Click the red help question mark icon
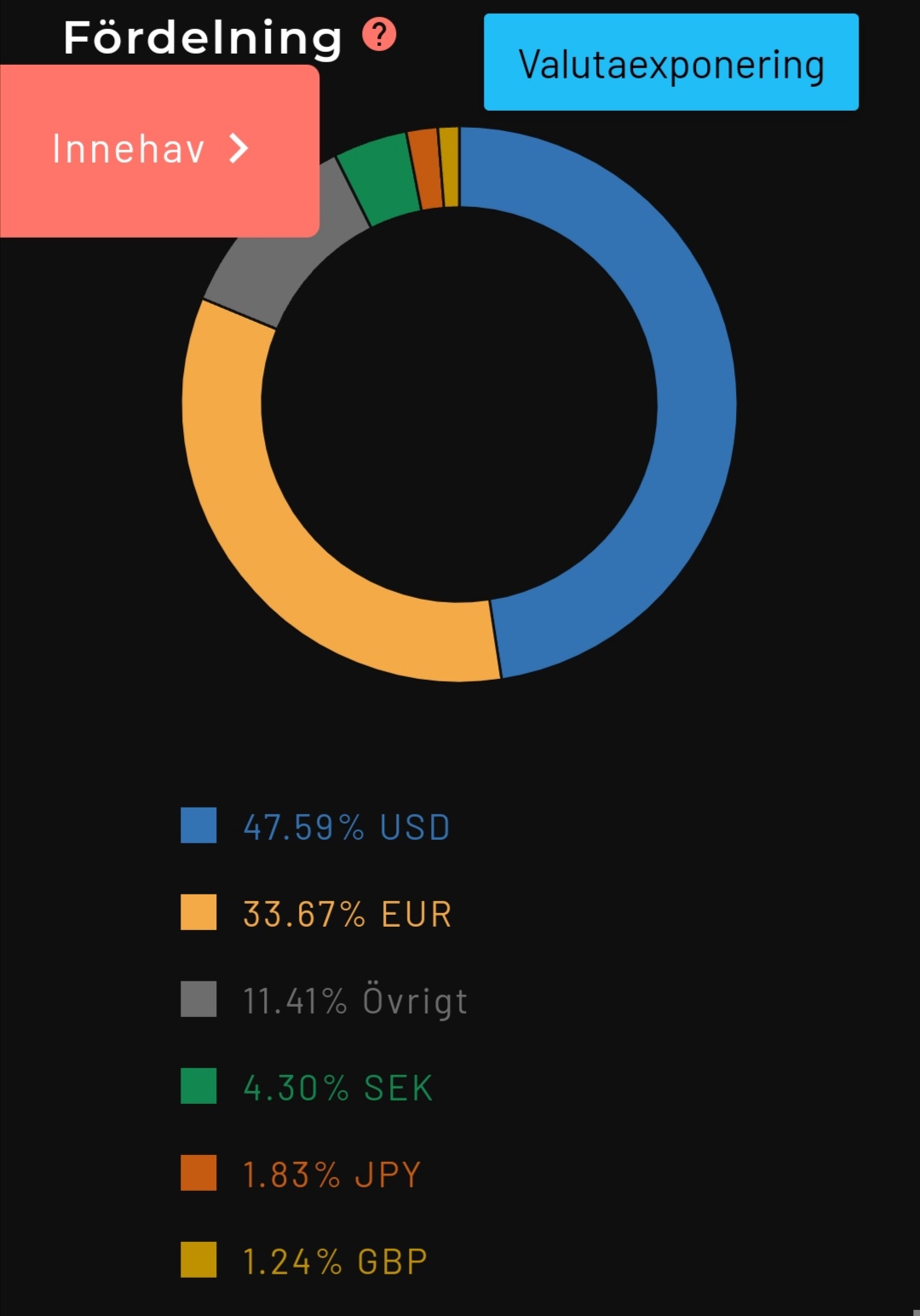Image resolution: width=920 pixels, height=1316 pixels. pos(379,35)
